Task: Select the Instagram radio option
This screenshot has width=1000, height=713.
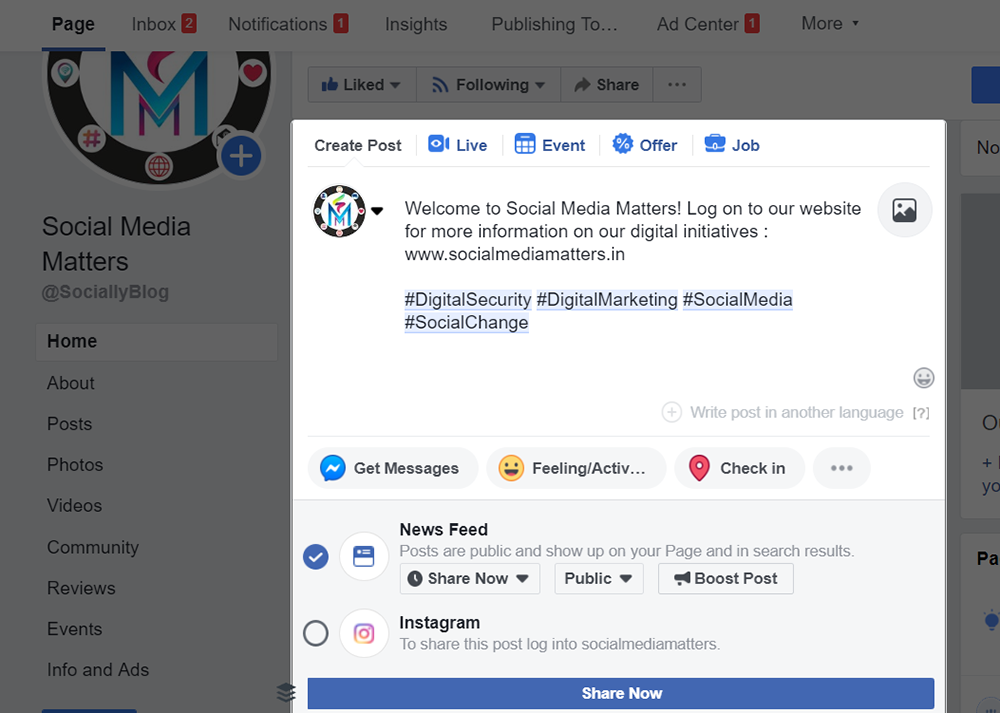Action: [x=316, y=633]
